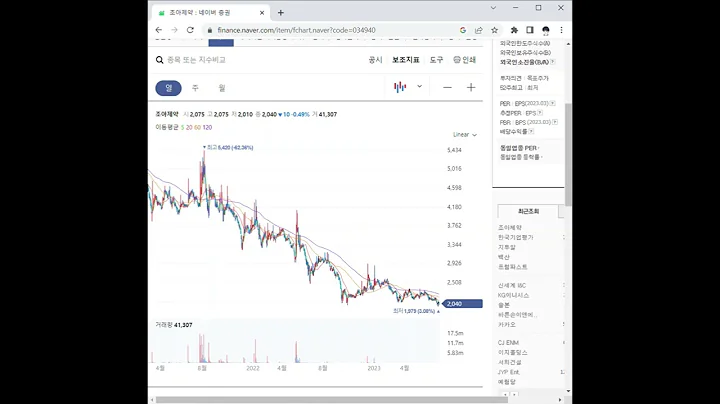This screenshot has height=404, width=720.
Task: Click the 거래량 41,307 volume label
Action: point(174,325)
